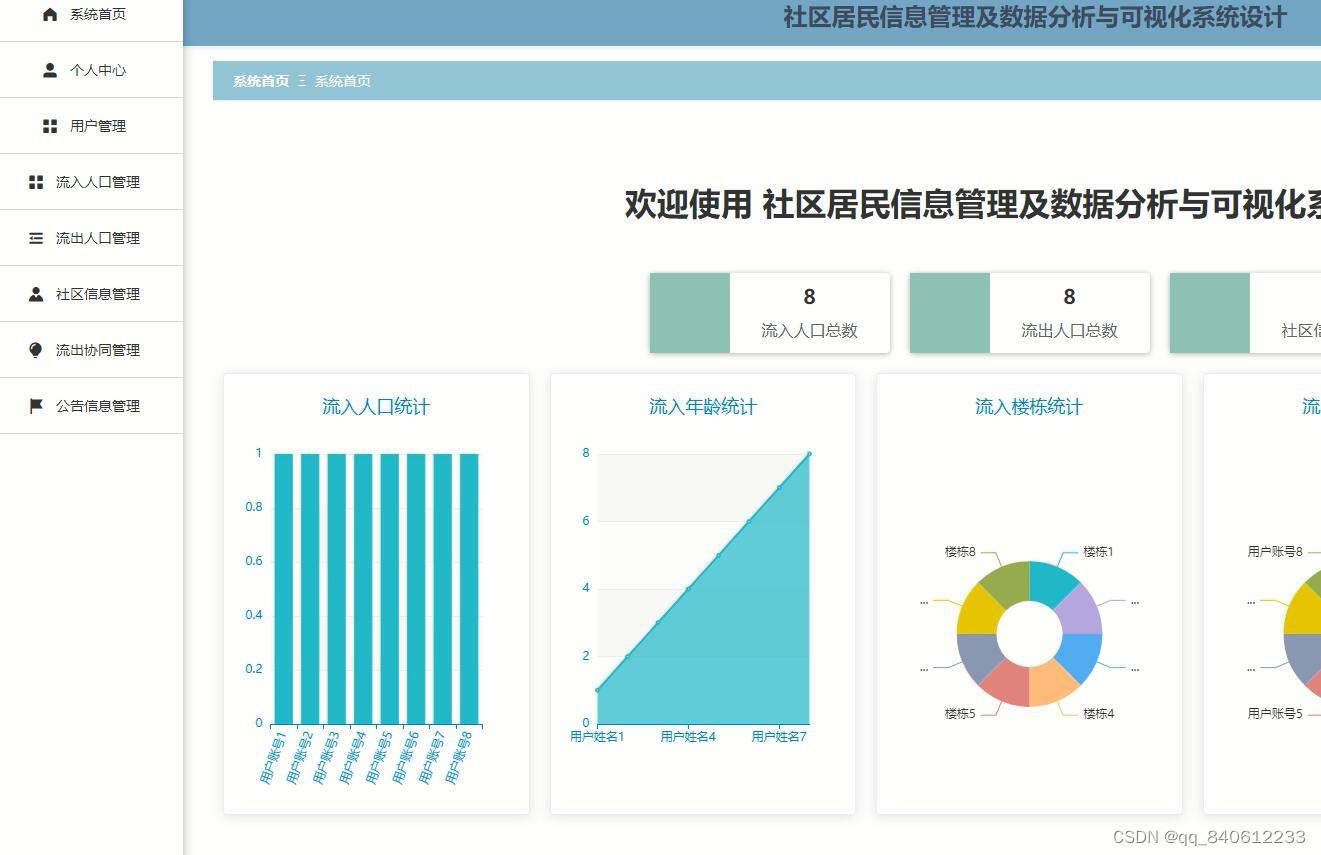The height and width of the screenshot is (855, 1321).
Task: Click the 流入人口统计 chart title
Action: point(376,407)
